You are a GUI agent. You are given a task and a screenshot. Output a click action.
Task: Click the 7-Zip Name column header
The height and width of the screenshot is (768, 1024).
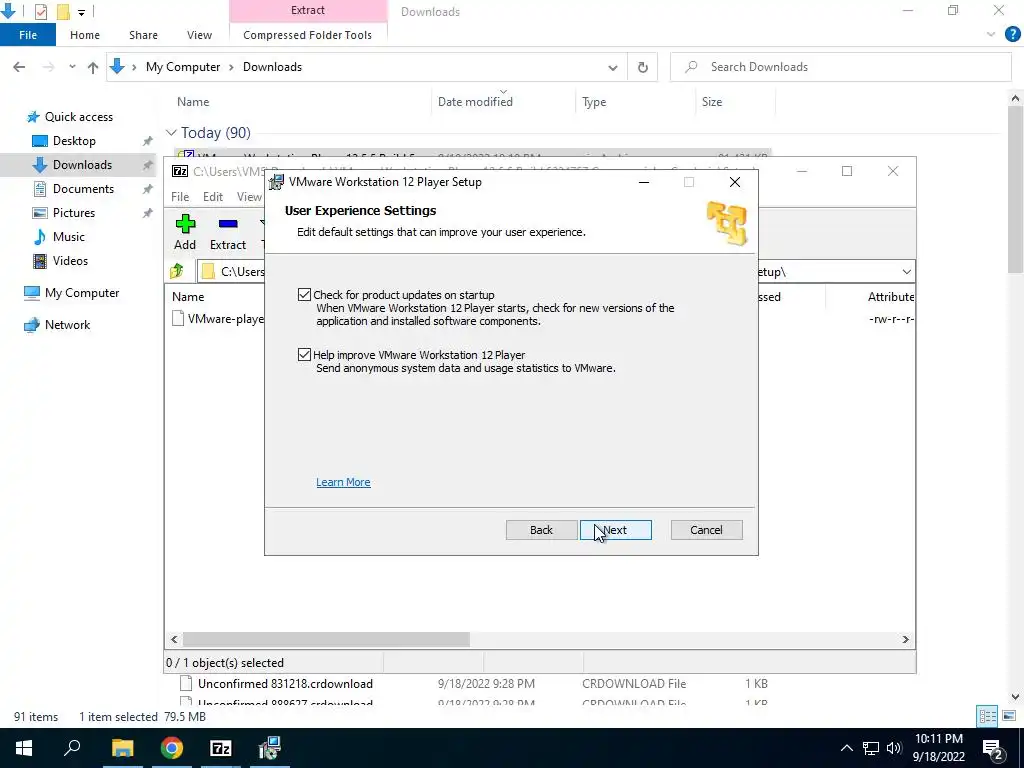pos(188,296)
